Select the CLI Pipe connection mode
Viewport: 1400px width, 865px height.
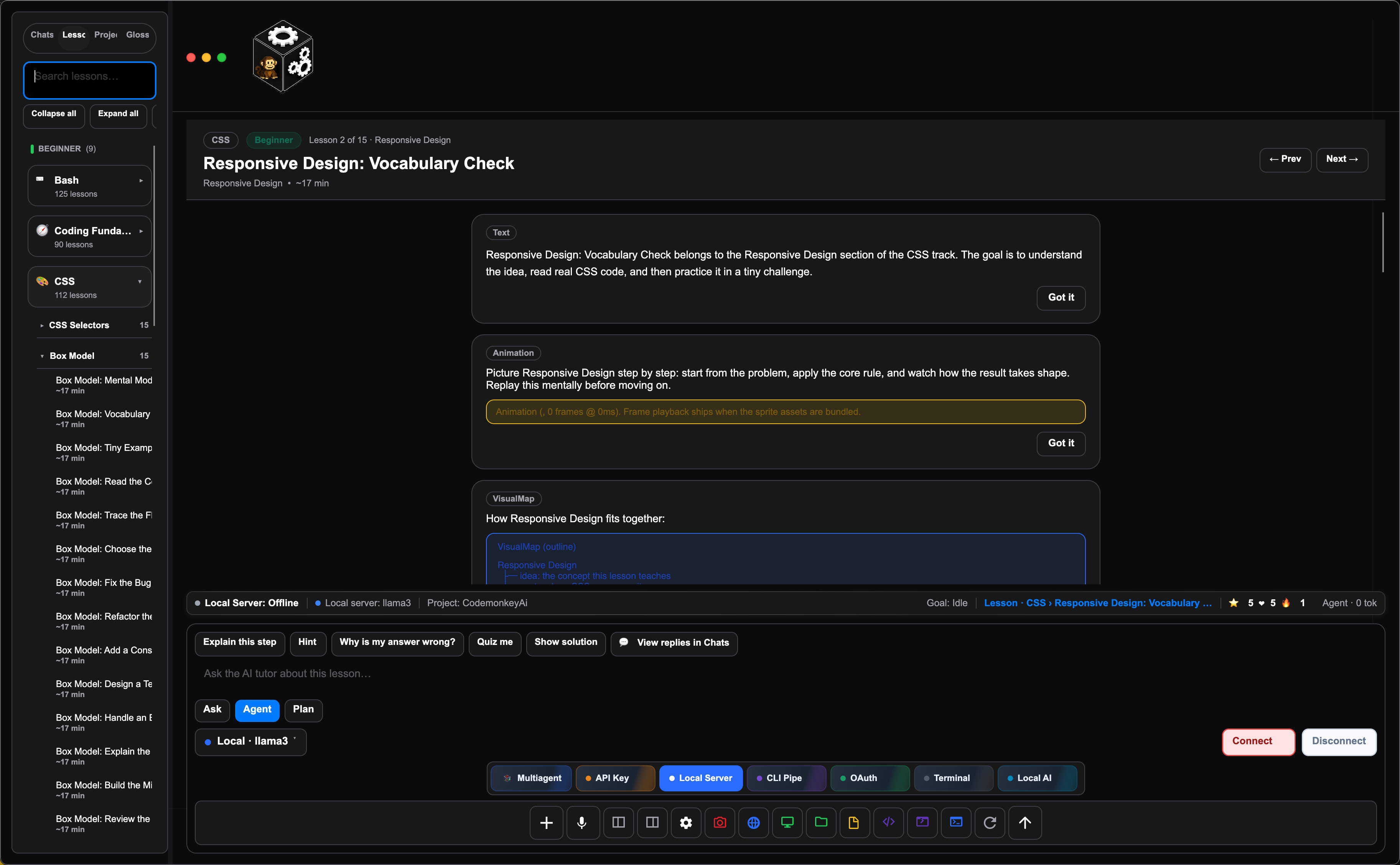(x=786, y=778)
